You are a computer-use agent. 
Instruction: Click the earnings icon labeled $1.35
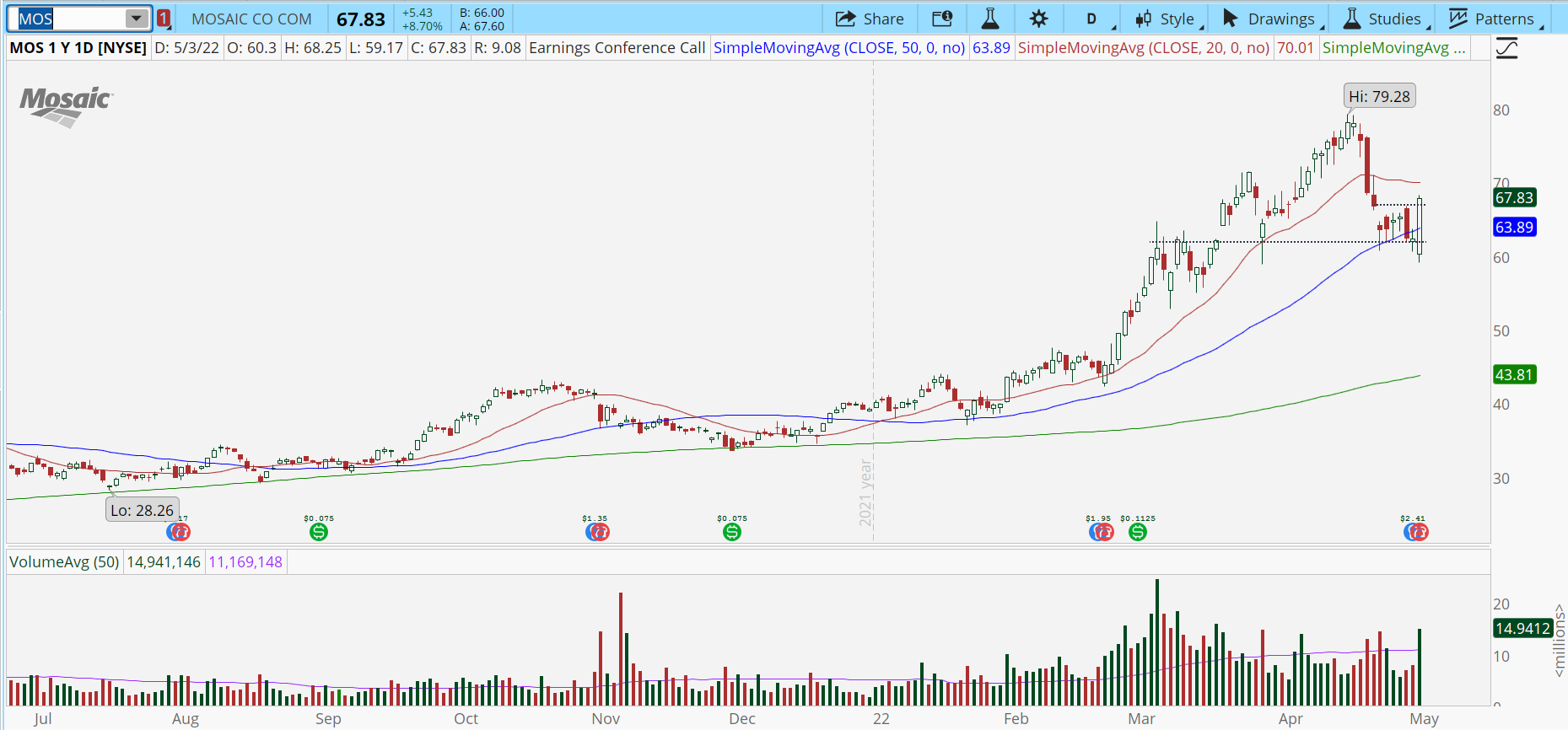coord(597,532)
